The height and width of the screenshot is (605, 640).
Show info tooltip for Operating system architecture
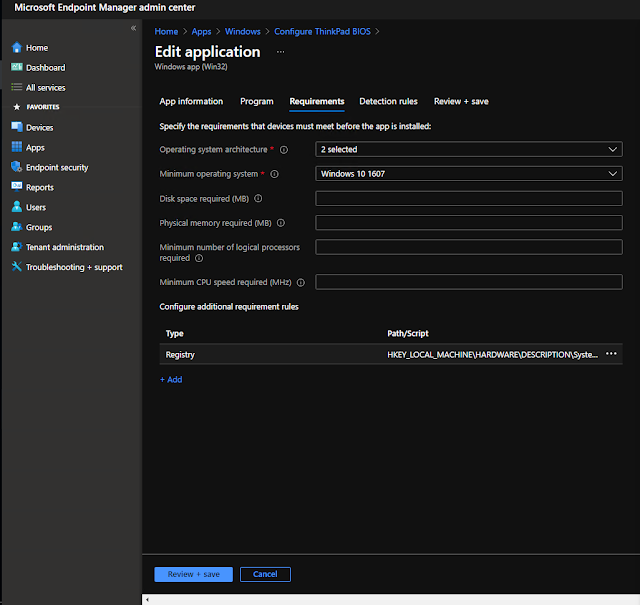(284, 150)
